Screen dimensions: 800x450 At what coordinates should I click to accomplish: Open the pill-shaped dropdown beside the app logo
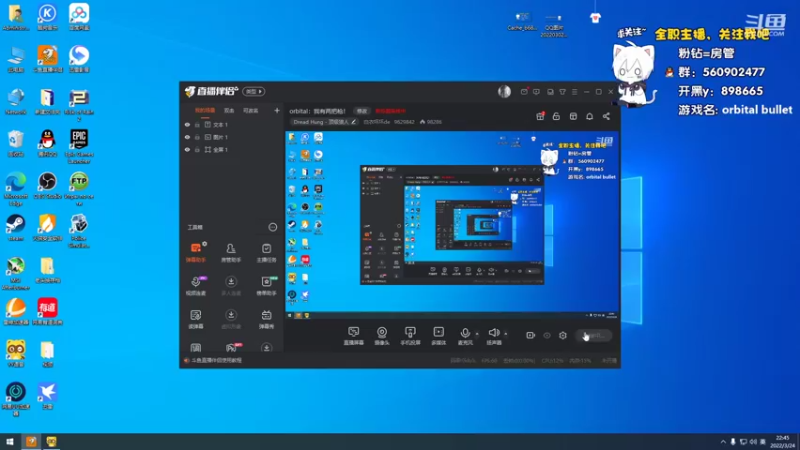(254, 91)
